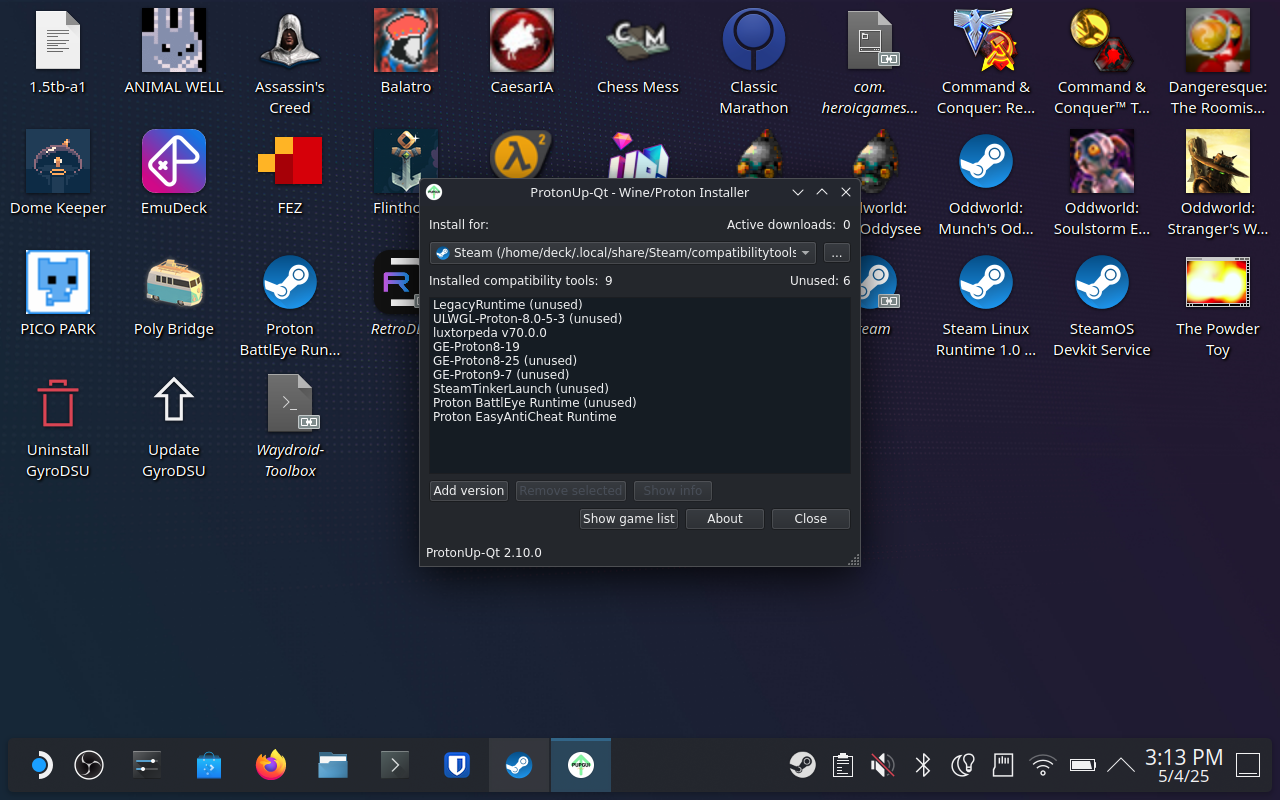
Task: Select the Classic Marathon icon
Action: pyautogui.click(x=754, y=40)
